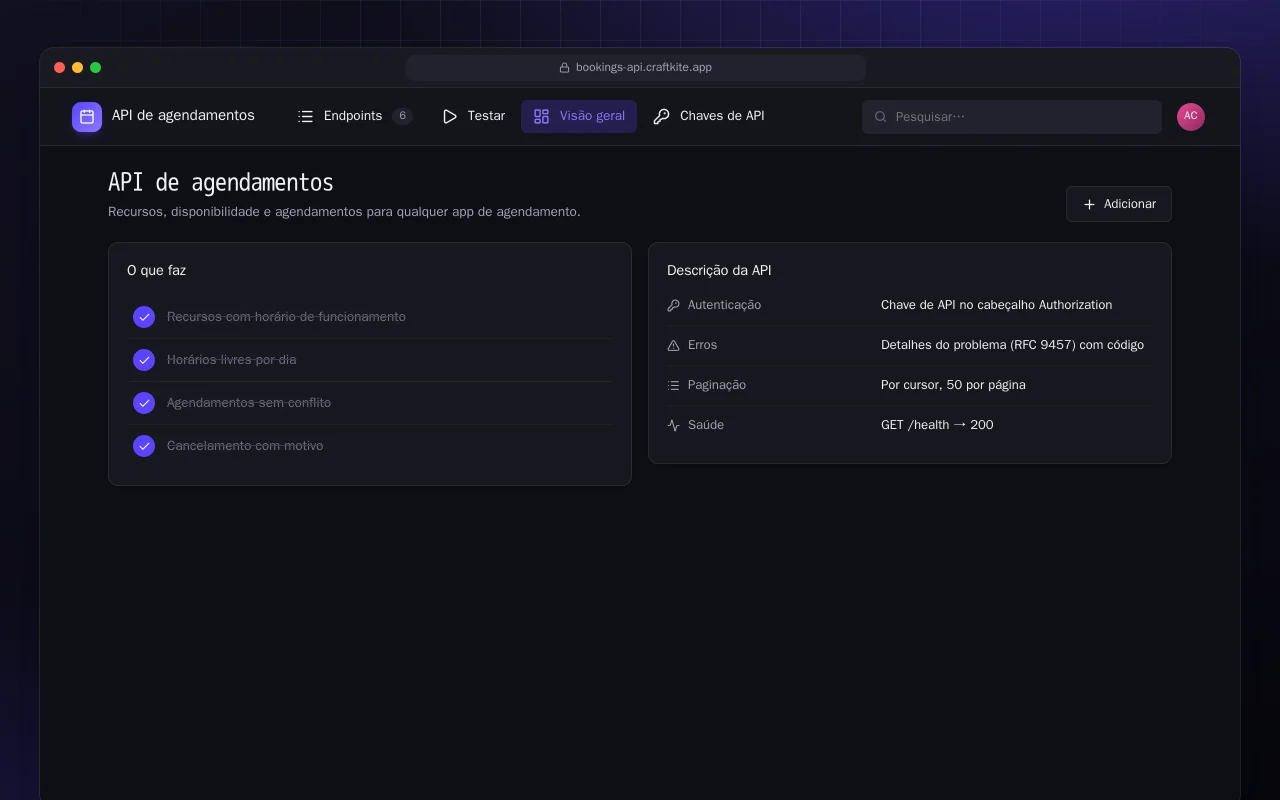Click the plus icon on Adicionar

pos(1090,204)
